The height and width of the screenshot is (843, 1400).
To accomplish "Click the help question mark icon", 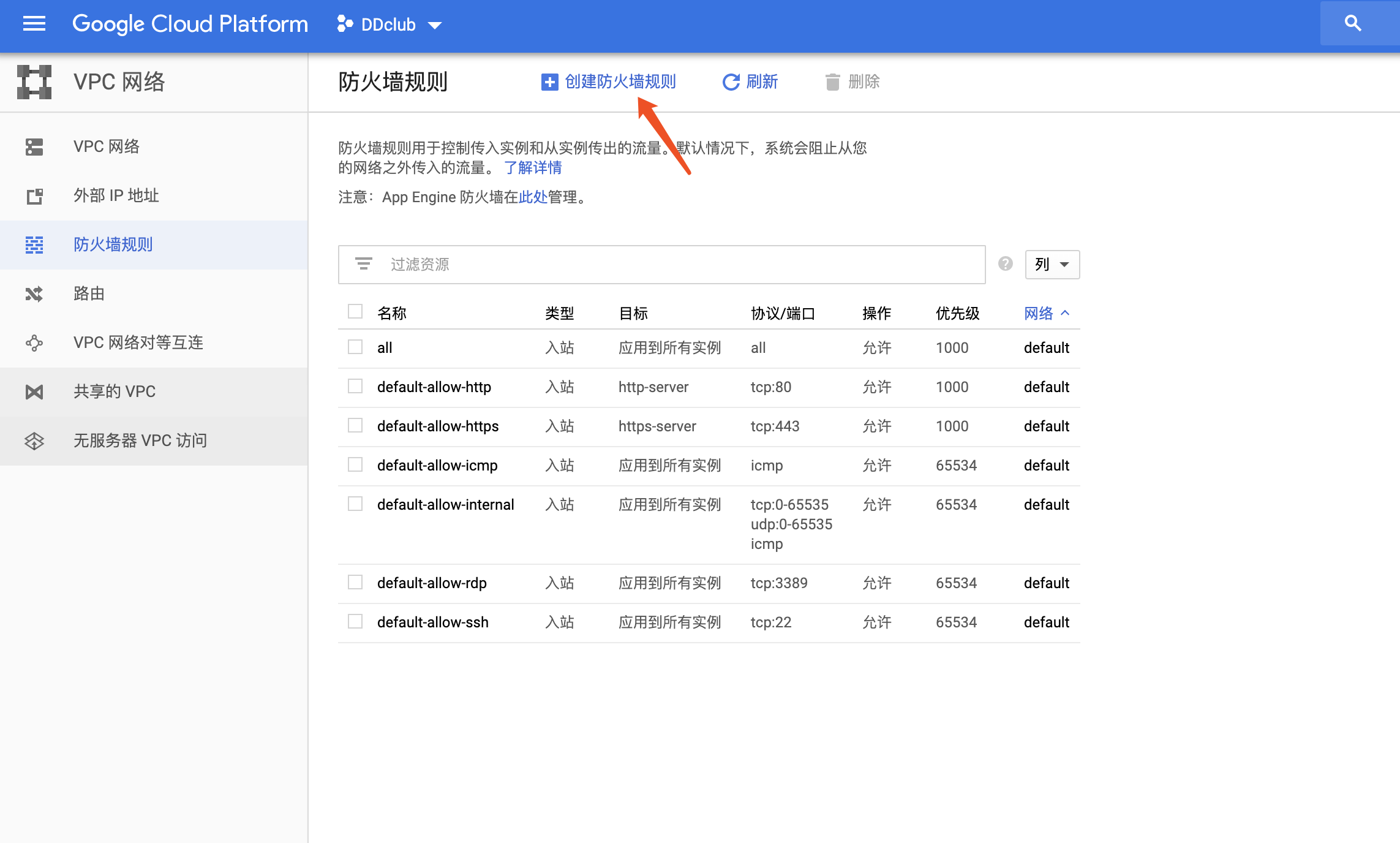I will click(1005, 263).
